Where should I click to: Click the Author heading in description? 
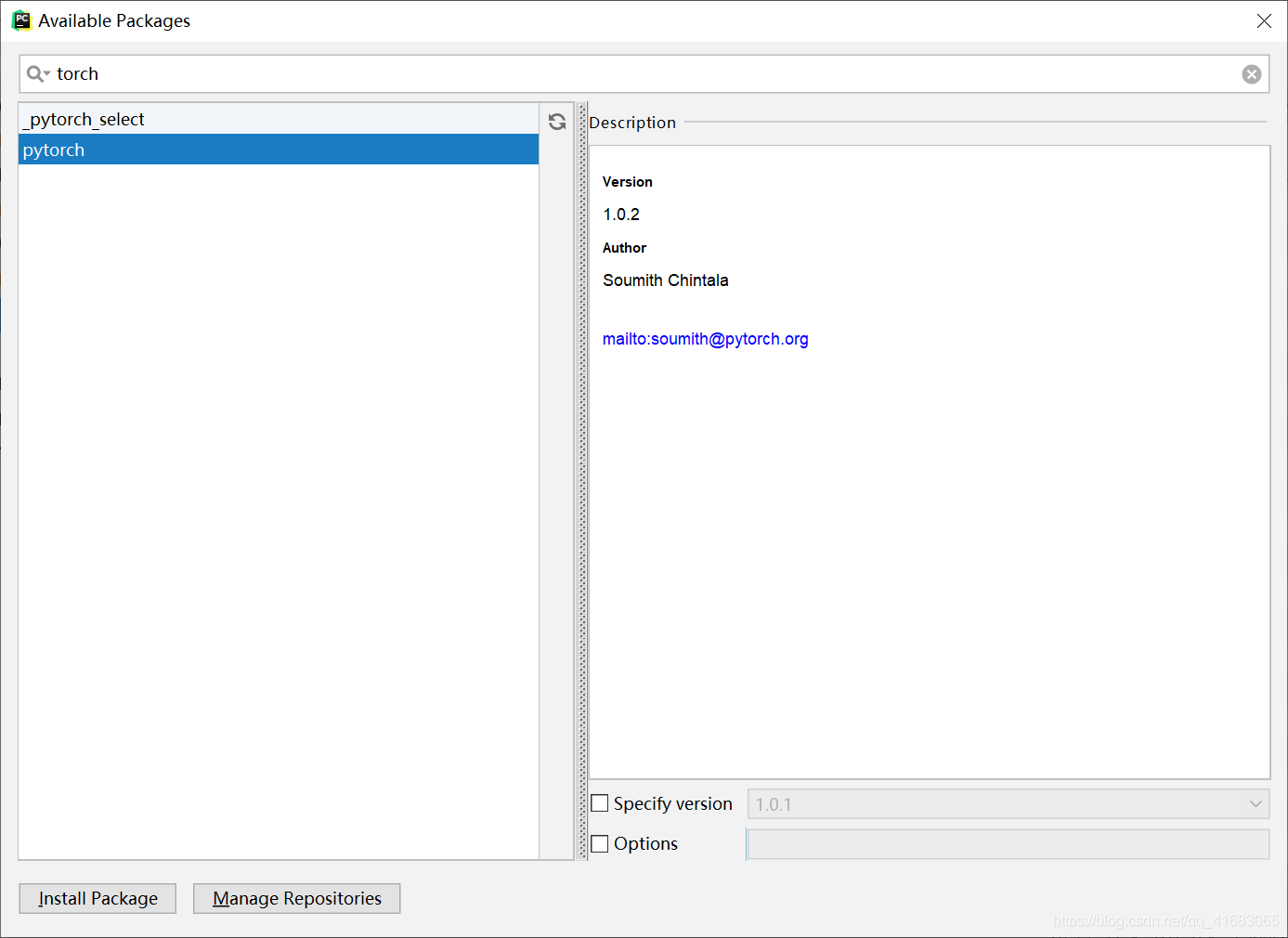[624, 248]
